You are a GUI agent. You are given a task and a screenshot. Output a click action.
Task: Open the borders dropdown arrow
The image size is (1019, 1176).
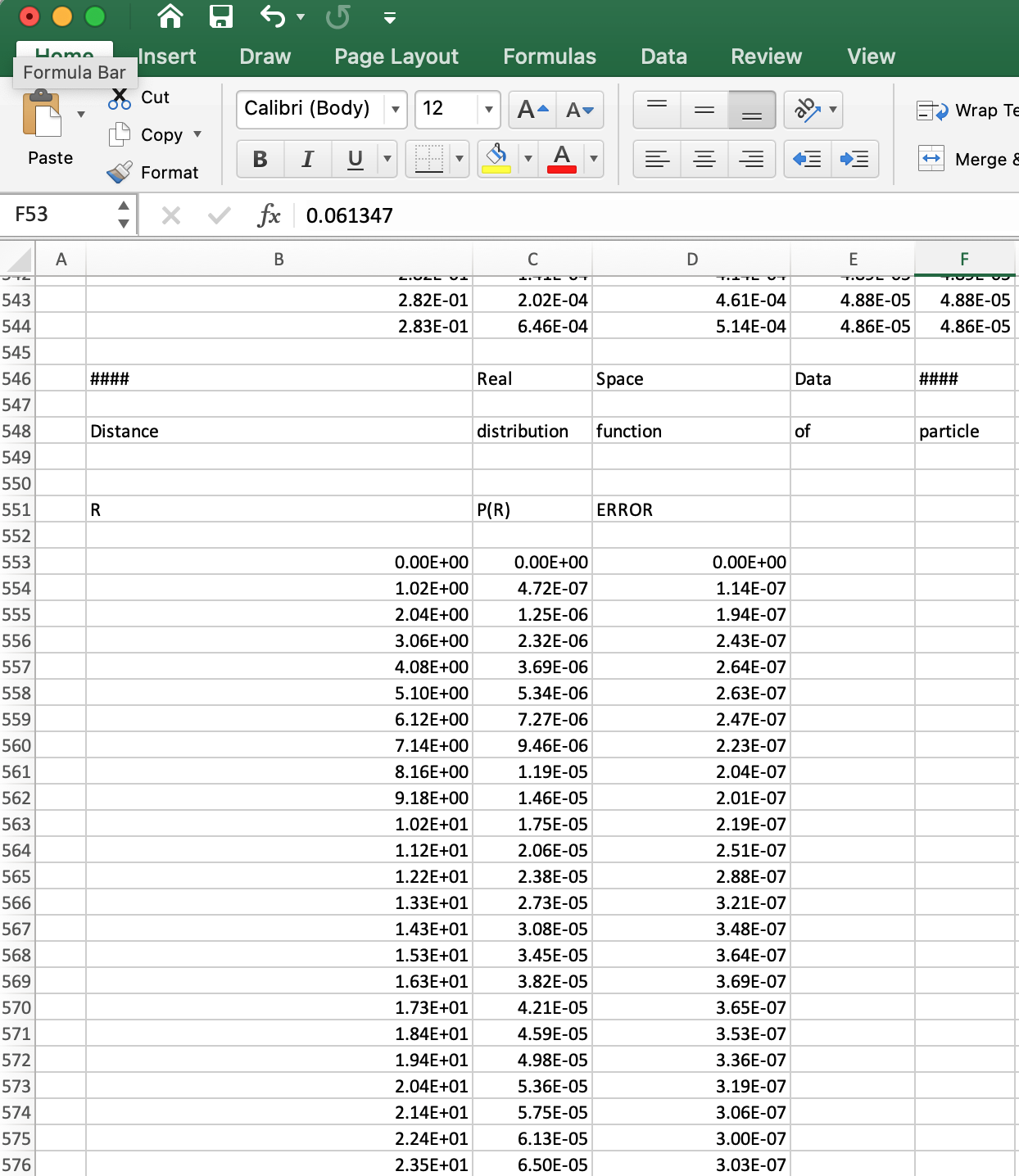(x=460, y=159)
